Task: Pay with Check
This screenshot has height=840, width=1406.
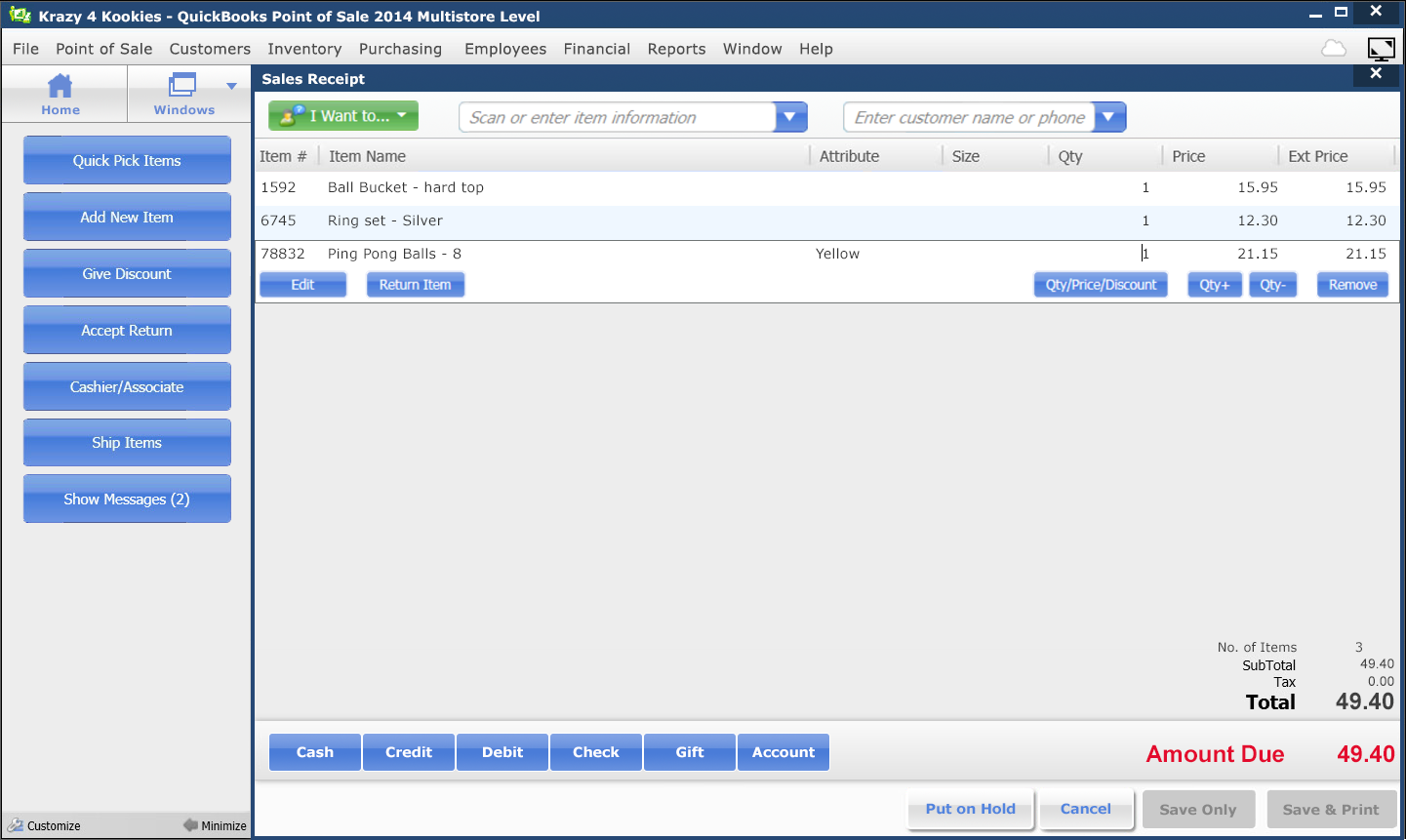Action: pyautogui.click(x=596, y=752)
